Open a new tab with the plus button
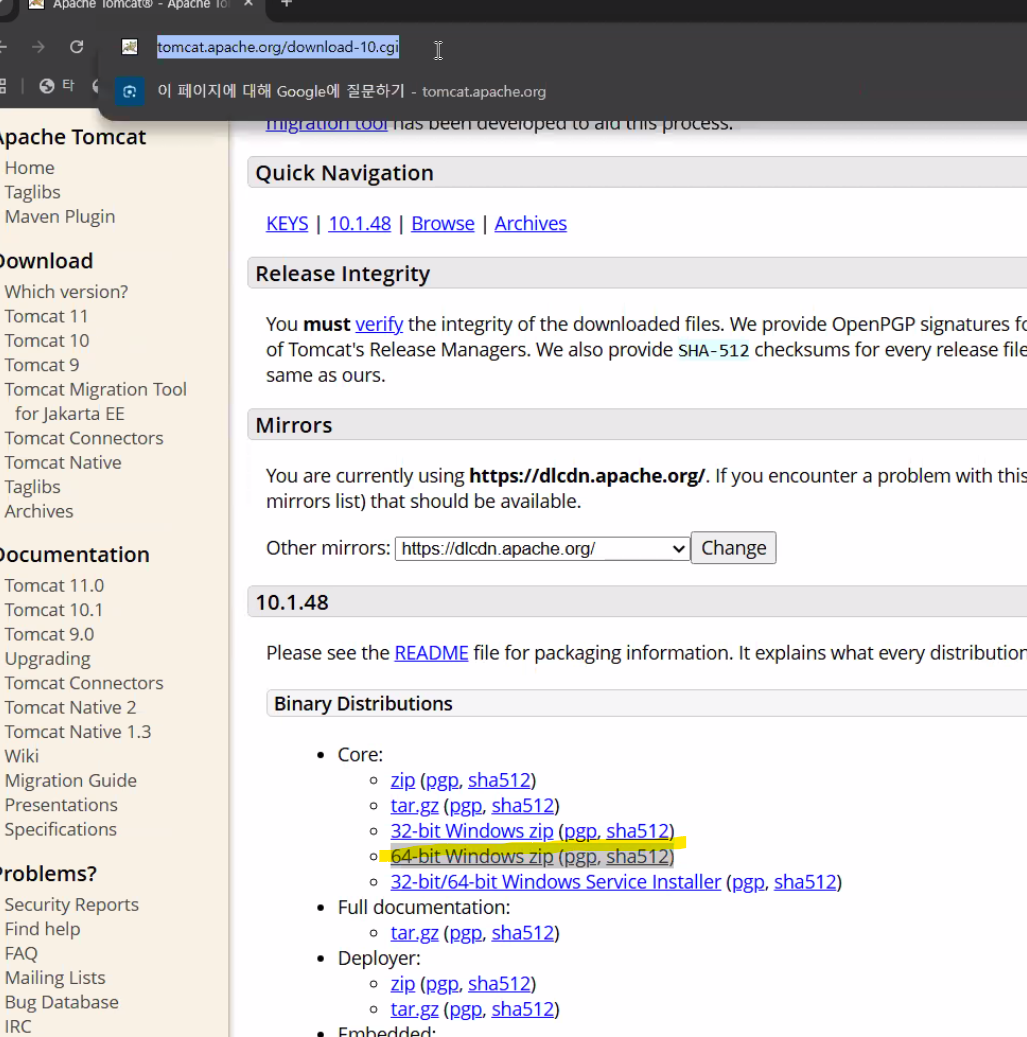Image resolution: width=1027 pixels, height=1037 pixels. coord(286,3)
